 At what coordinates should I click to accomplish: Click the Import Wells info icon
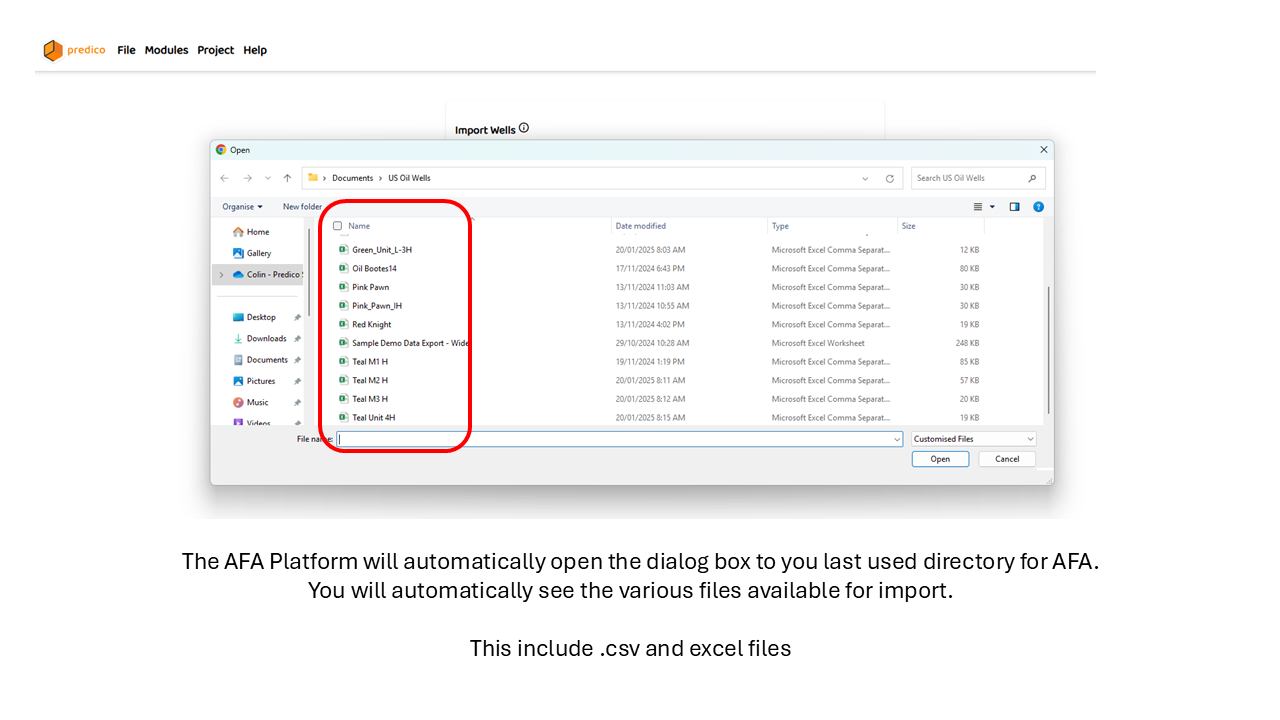(x=524, y=128)
